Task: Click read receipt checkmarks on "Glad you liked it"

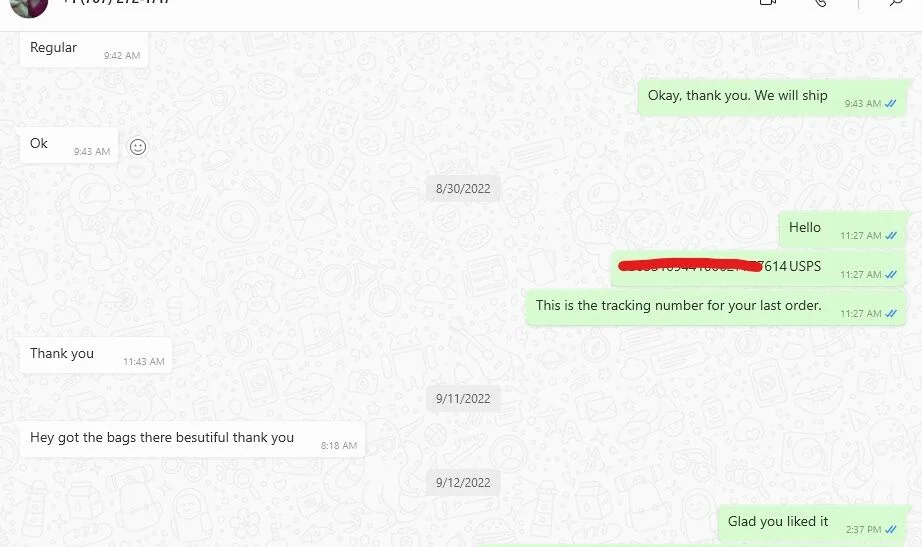Action: coord(891,530)
